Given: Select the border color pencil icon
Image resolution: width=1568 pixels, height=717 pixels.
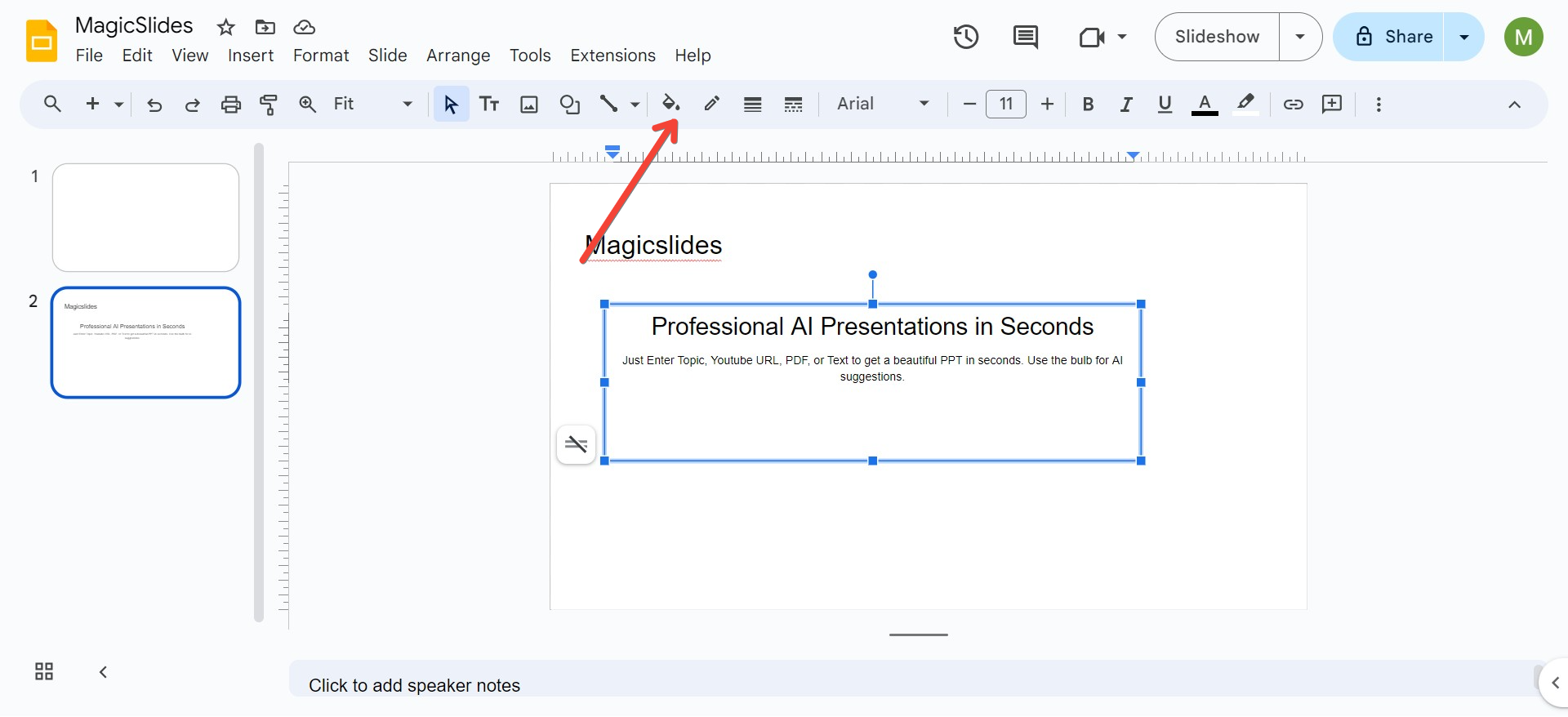Looking at the screenshot, I should coord(712,104).
